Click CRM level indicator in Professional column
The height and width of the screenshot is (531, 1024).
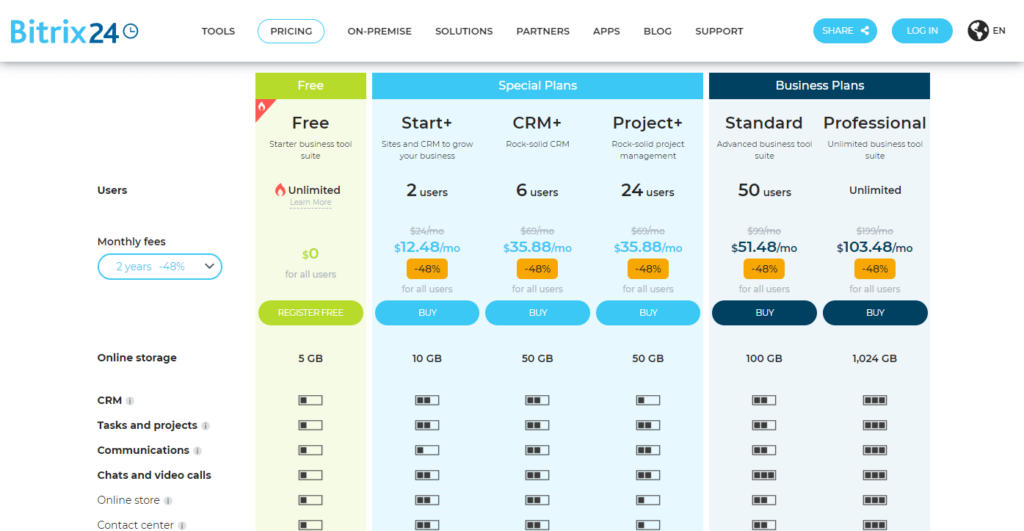pos(874,400)
